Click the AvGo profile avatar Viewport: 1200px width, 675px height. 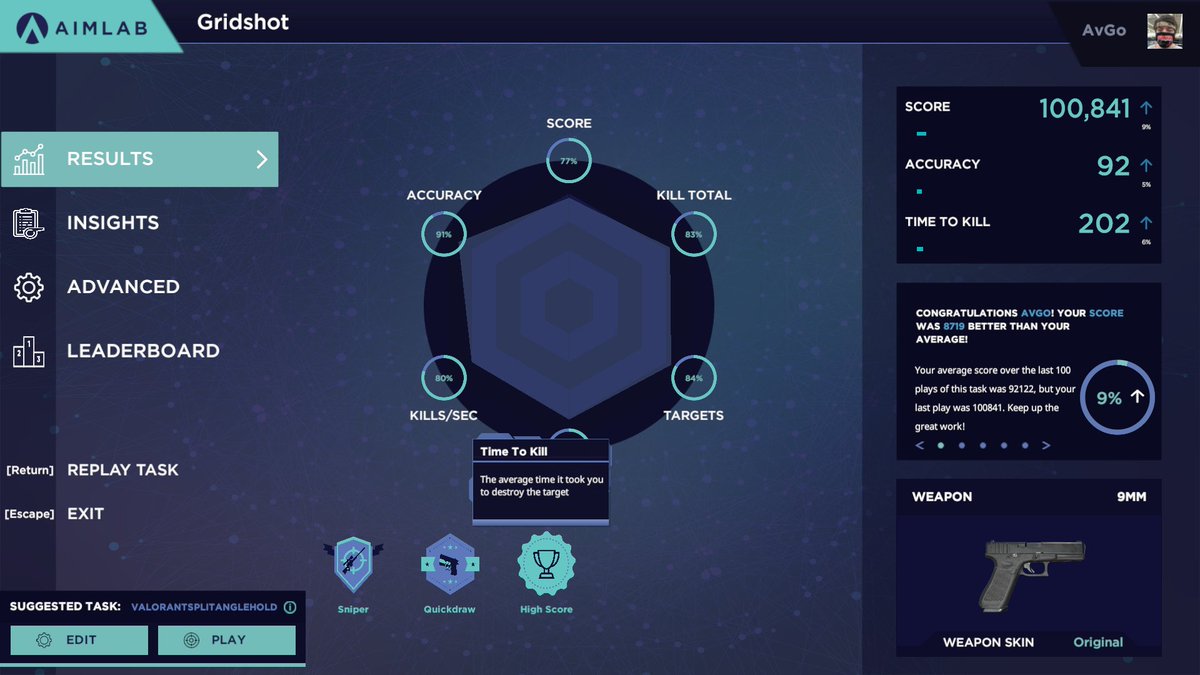coord(1165,30)
